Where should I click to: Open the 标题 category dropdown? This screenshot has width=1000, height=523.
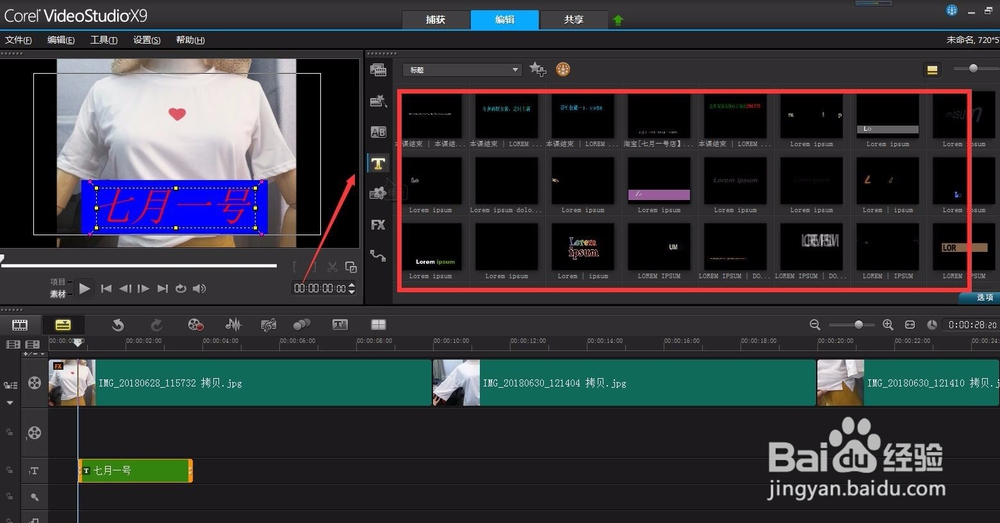pyautogui.click(x=462, y=70)
